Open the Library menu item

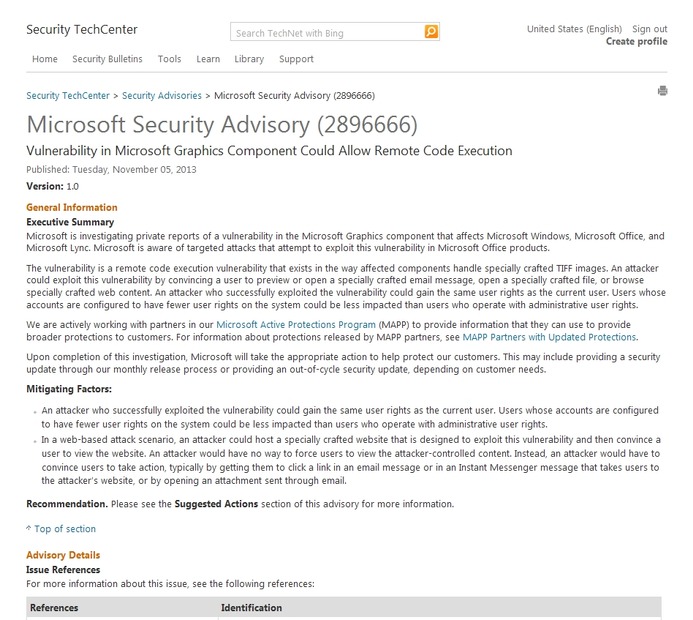(249, 59)
